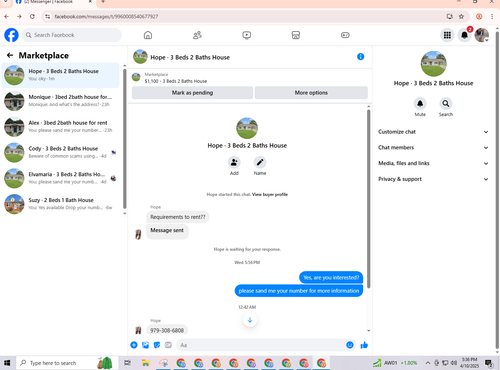The width and height of the screenshot is (500, 370).
Task: Click the More options button
Action: click(311, 93)
